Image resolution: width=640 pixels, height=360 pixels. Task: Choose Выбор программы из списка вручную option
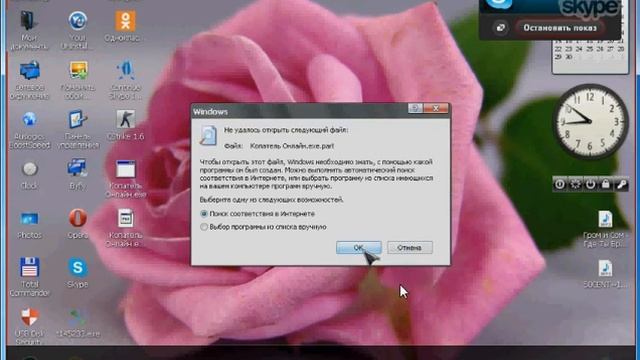click(263, 227)
